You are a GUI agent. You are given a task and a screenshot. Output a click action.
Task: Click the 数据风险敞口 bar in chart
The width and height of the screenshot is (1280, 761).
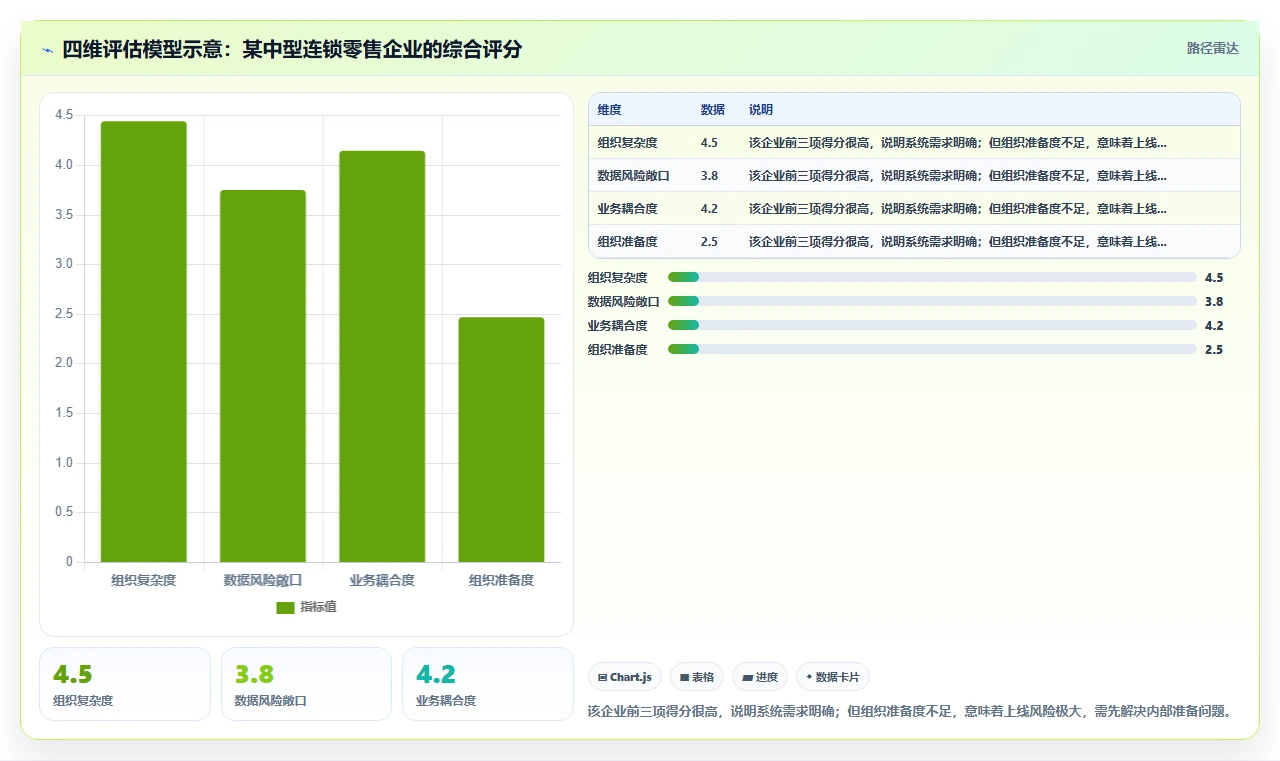[263, 376]
